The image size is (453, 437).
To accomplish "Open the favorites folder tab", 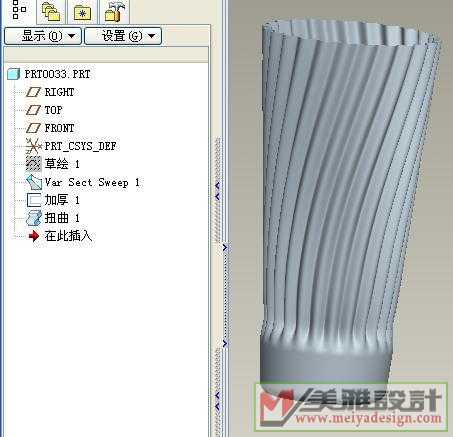I will point(82,13).
